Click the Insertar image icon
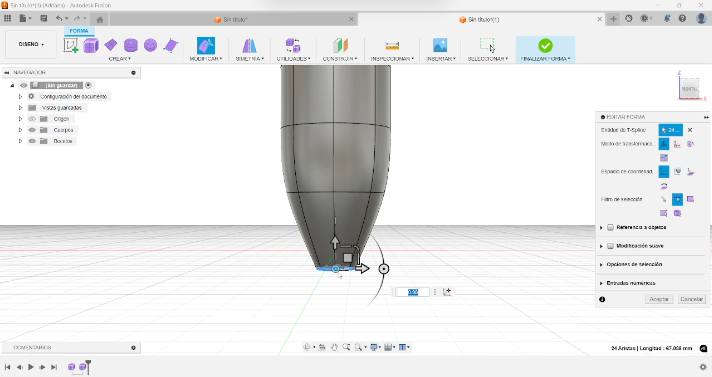This screenshot has width=712, height=377. [x=440, y=45]
